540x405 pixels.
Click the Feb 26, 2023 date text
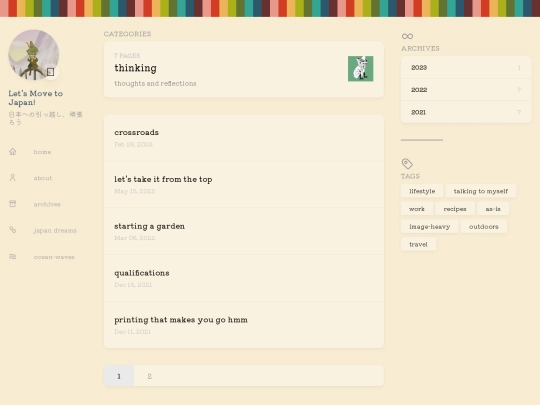click(x=133, y=144)
